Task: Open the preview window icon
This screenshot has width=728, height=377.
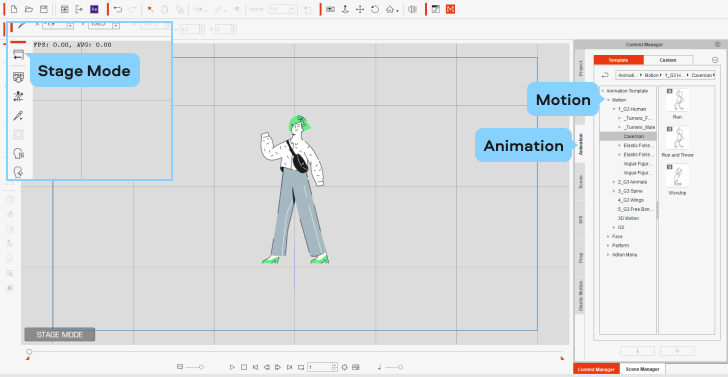Action: click(436, 9)
